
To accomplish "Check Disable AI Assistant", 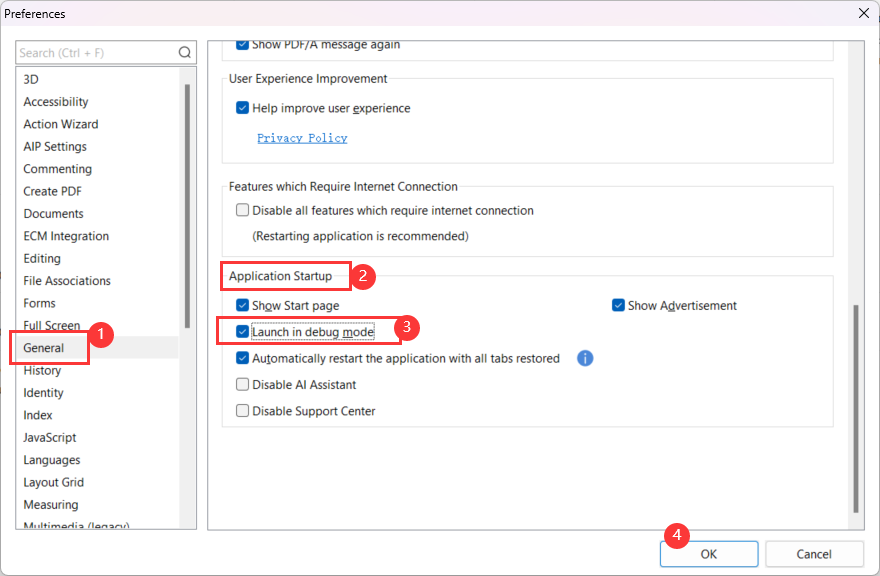I will click(x=241, y=383).
